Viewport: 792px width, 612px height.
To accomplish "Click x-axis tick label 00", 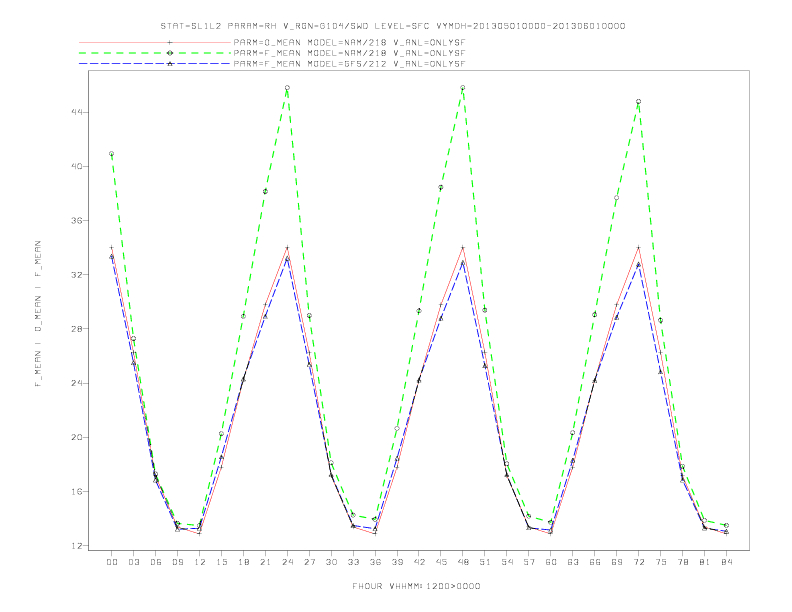I will click(x=112, y=562).
